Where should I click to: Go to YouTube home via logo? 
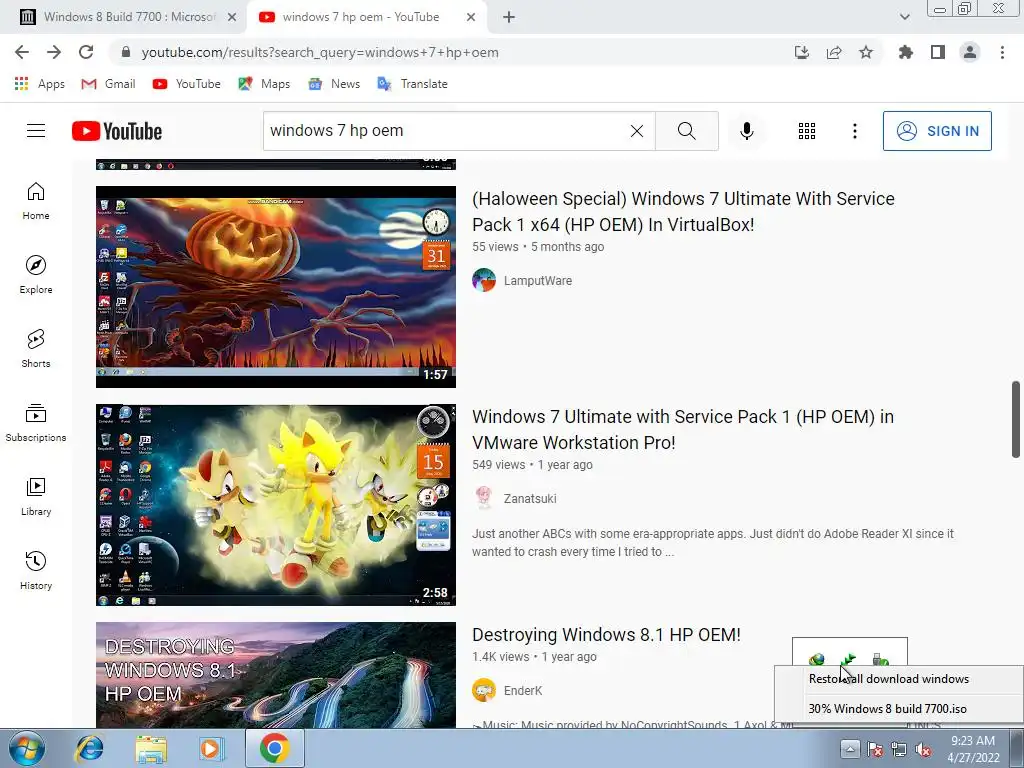click(117, 131)
